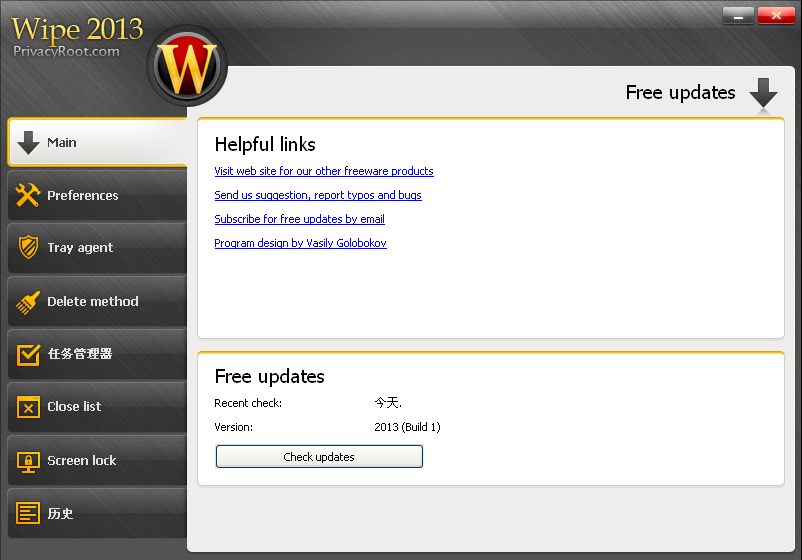Click the Wipe 2013 title text
Viewport: 802px width, 560px height.
[x=77, y=29]
